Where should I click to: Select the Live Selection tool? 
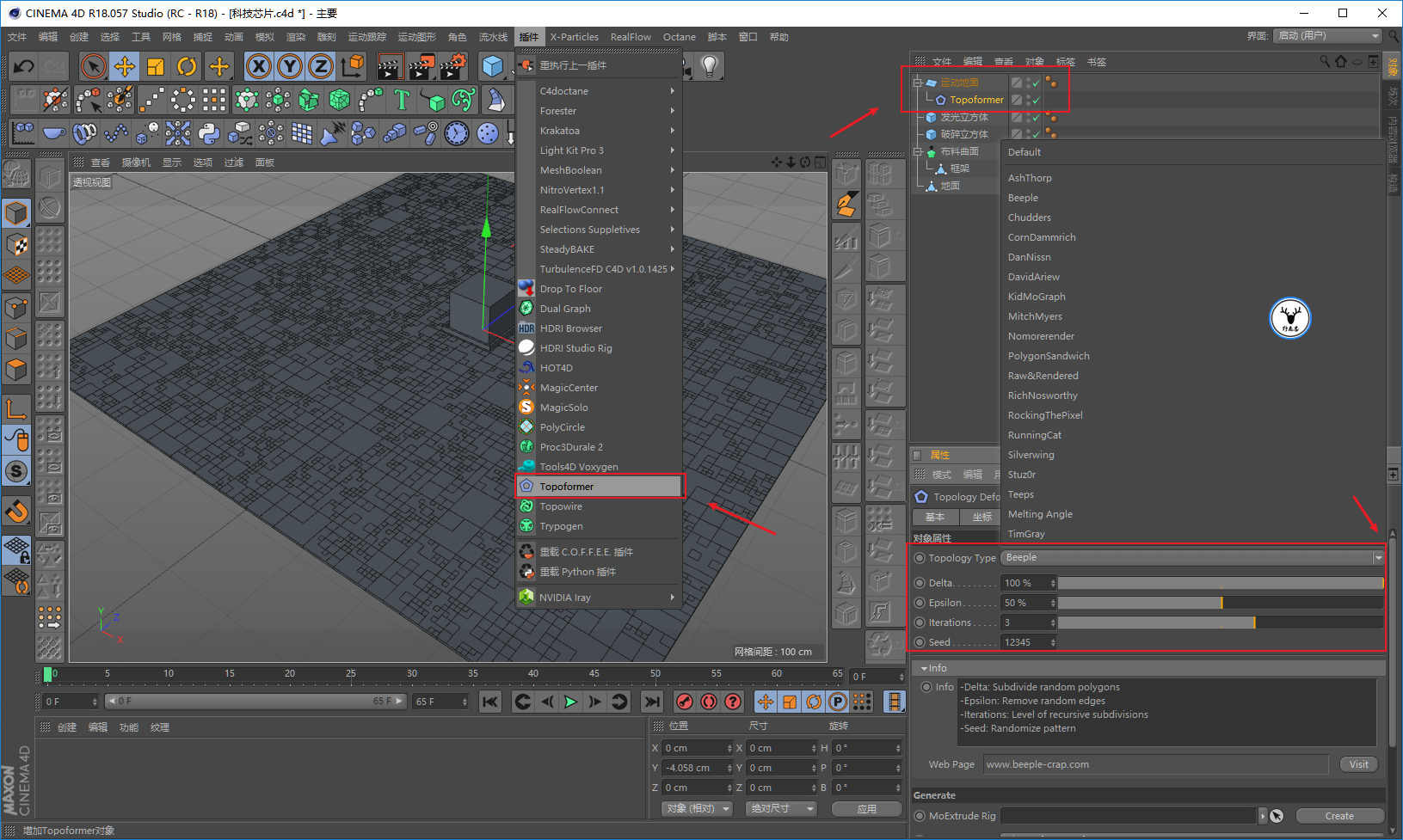pos(94,66)
